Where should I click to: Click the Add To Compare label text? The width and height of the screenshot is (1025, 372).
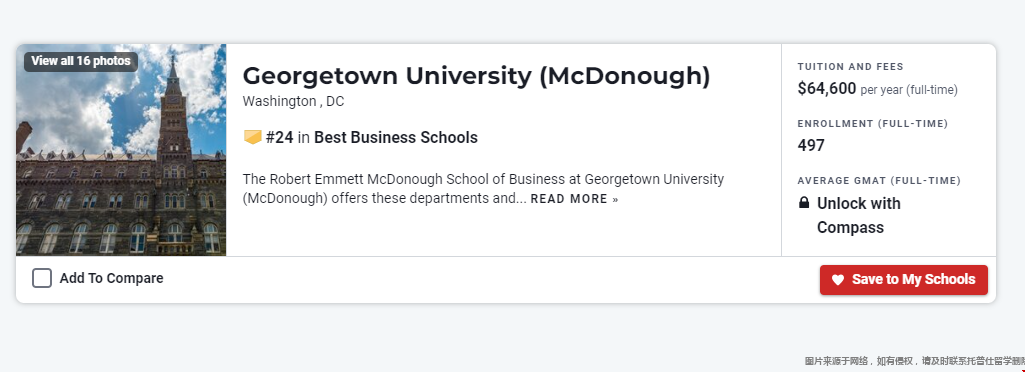tap(111, 278)
